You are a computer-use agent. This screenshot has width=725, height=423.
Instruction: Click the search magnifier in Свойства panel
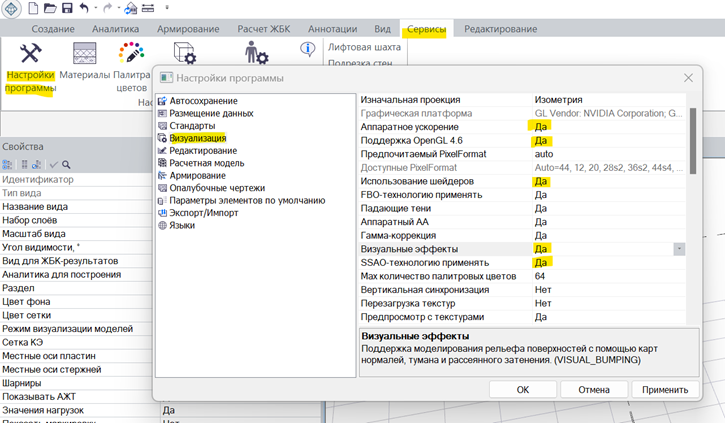[x=66, y=164]
